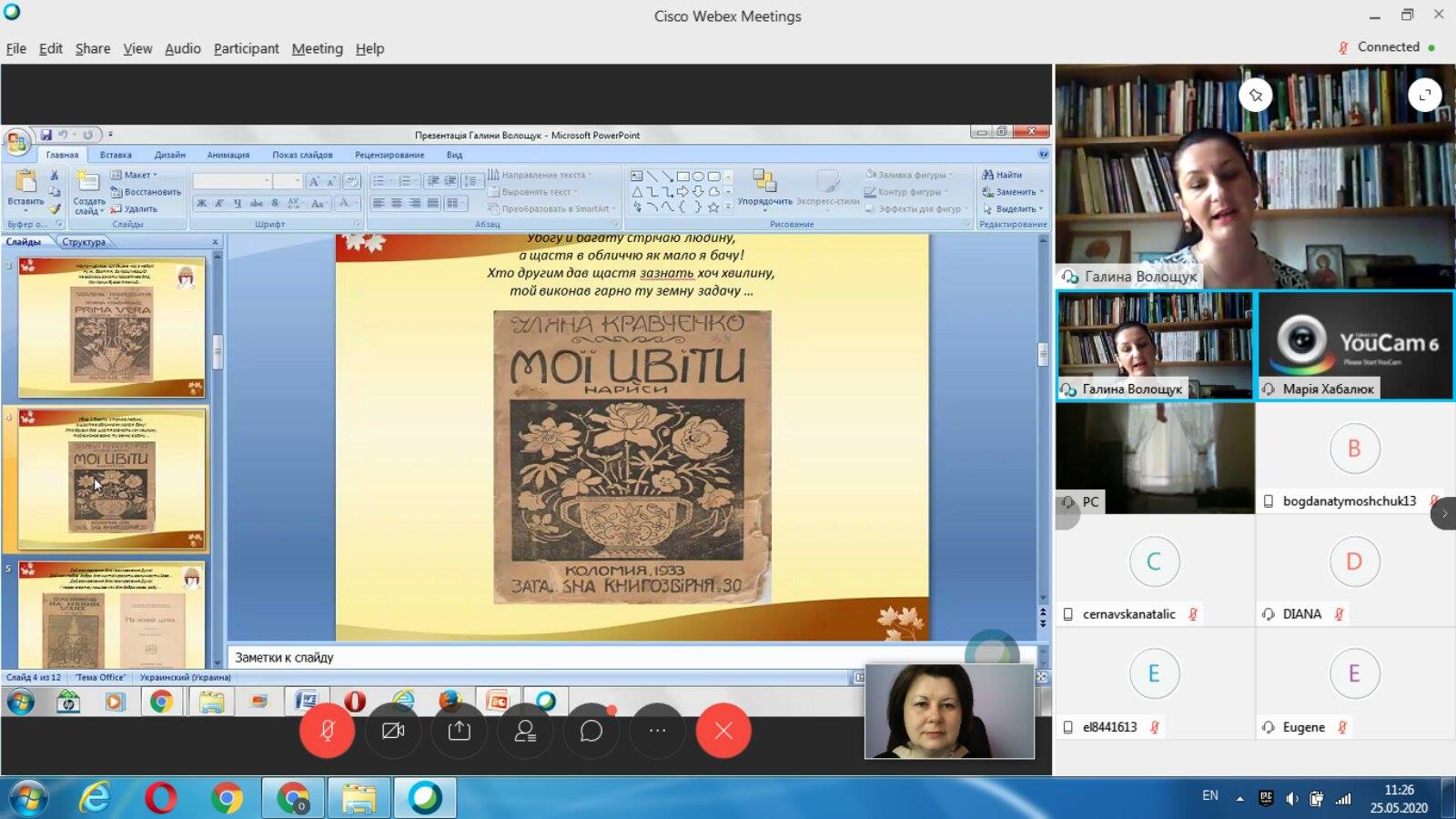Justify paragraph text alignment

point(433,204)
